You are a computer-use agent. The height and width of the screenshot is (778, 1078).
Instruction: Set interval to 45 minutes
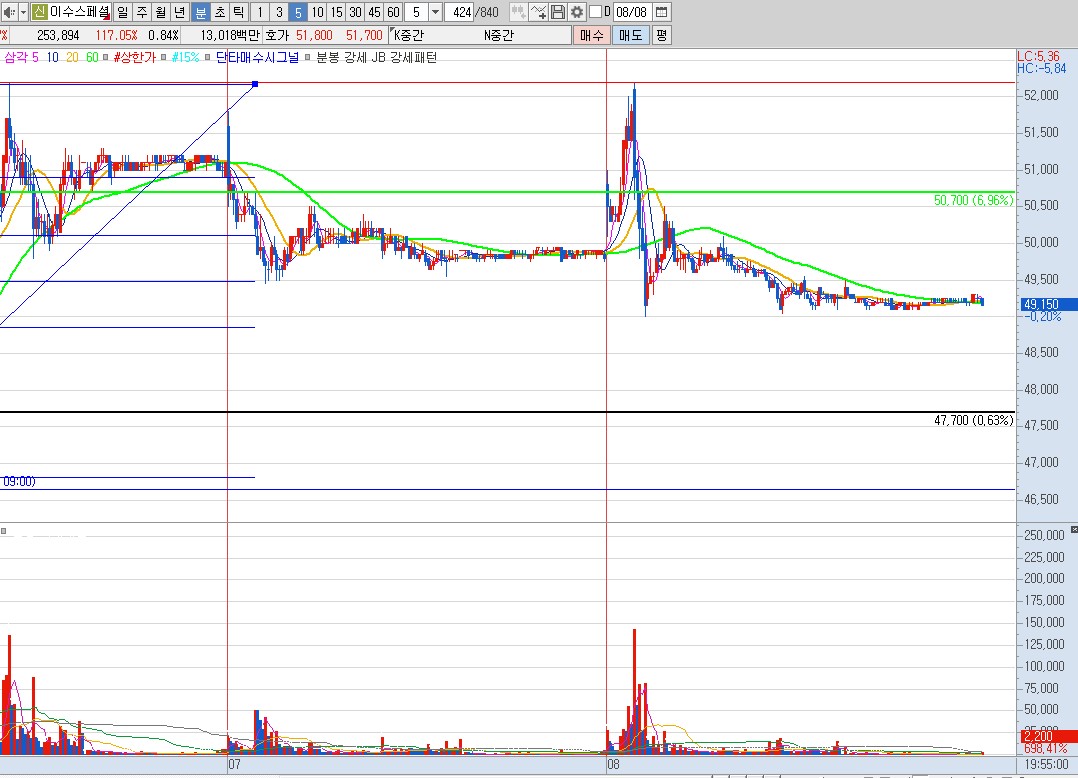click(375, 12)
